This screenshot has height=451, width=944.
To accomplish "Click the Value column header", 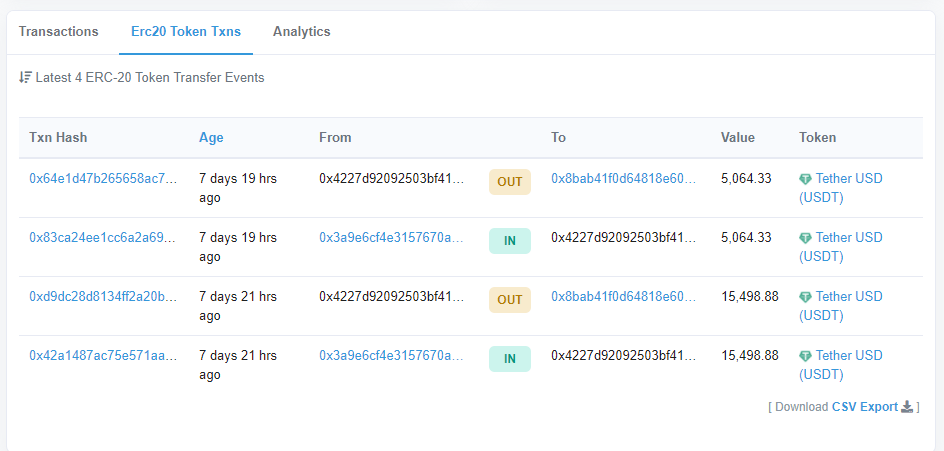I will click(738, 137).
